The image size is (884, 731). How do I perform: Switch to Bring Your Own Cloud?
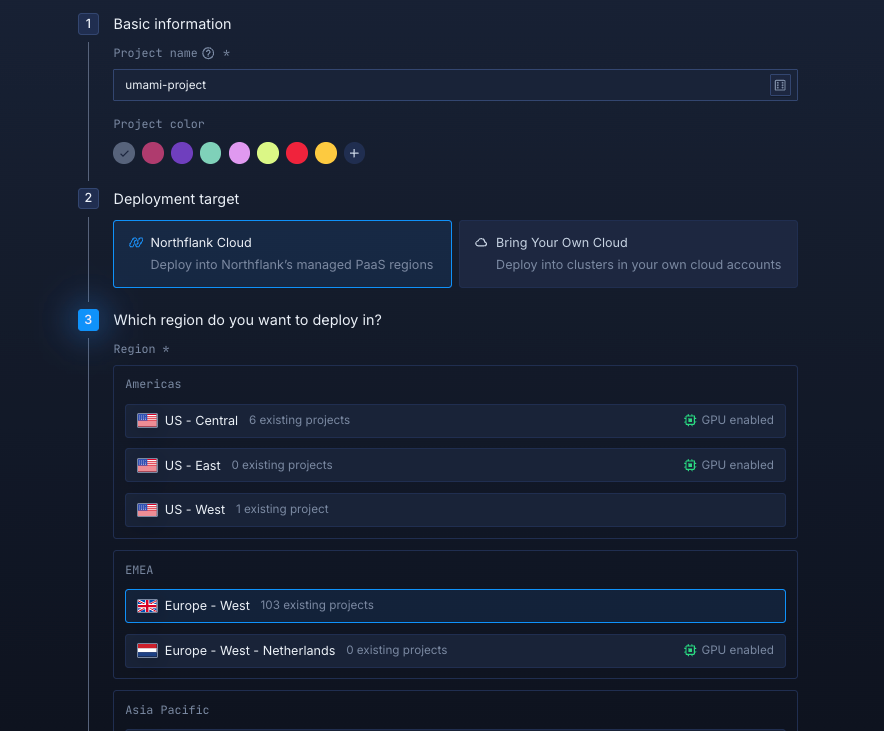point(628,254)
